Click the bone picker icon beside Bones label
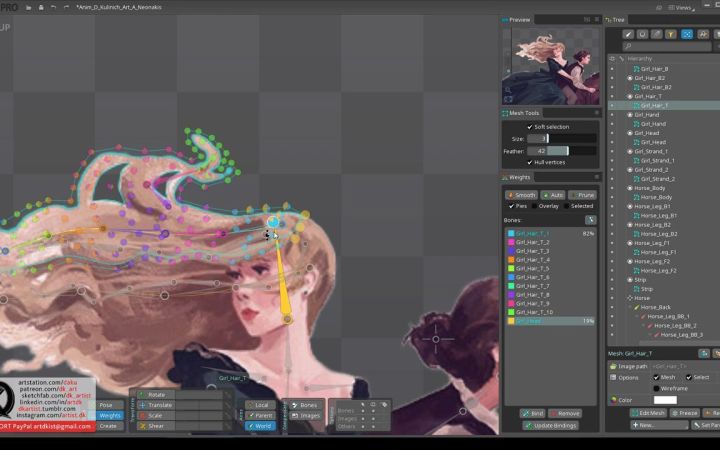 tap(591, 220)
